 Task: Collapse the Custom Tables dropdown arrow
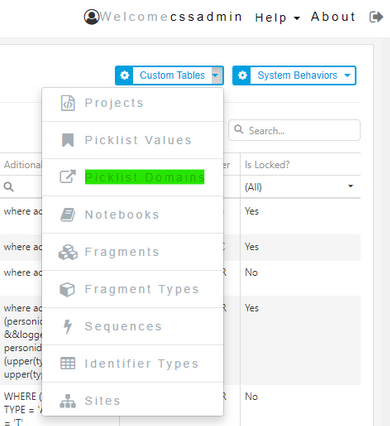click(x=216, y=75)
